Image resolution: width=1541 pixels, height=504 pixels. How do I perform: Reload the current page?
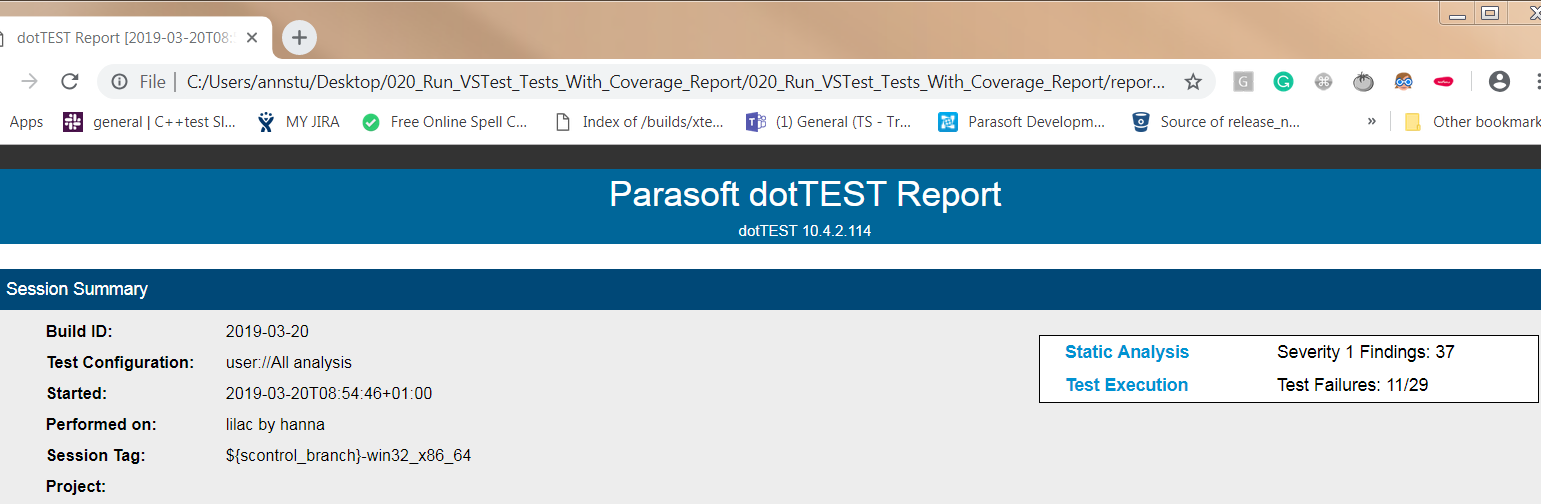pos(70,82)
